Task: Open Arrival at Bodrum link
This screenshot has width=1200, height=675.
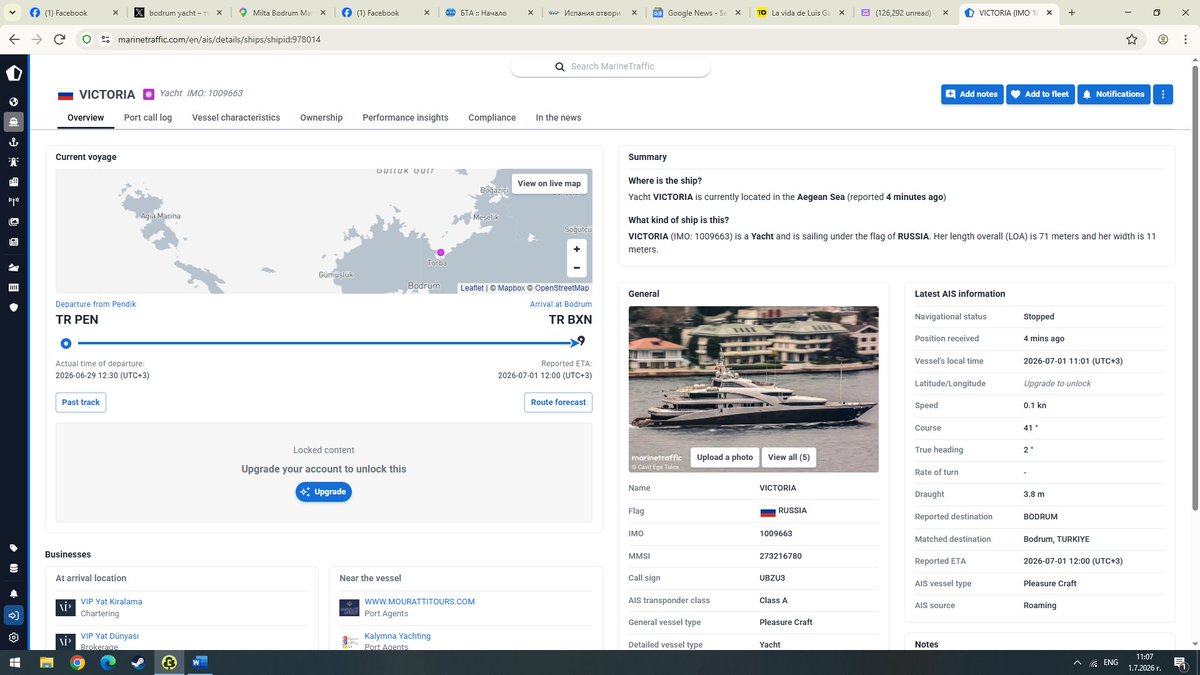Action: [x=561, y=304]
